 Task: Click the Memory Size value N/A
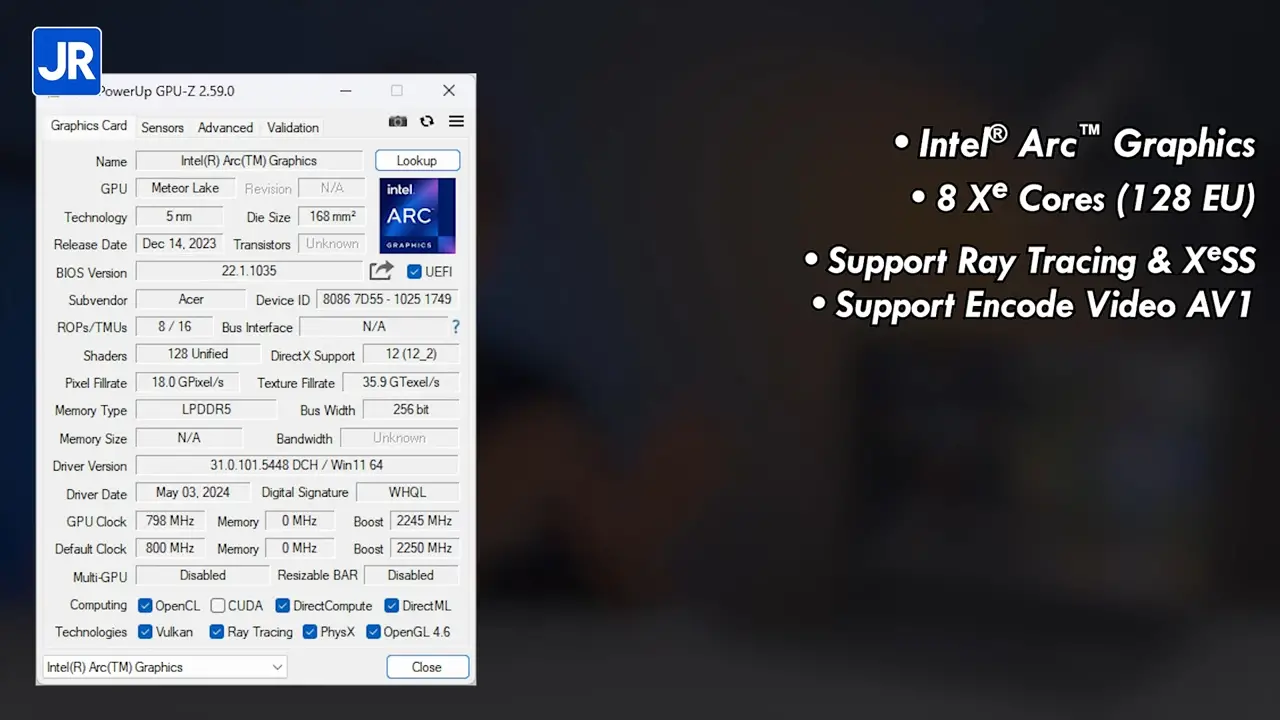click(x=189, y=438)
